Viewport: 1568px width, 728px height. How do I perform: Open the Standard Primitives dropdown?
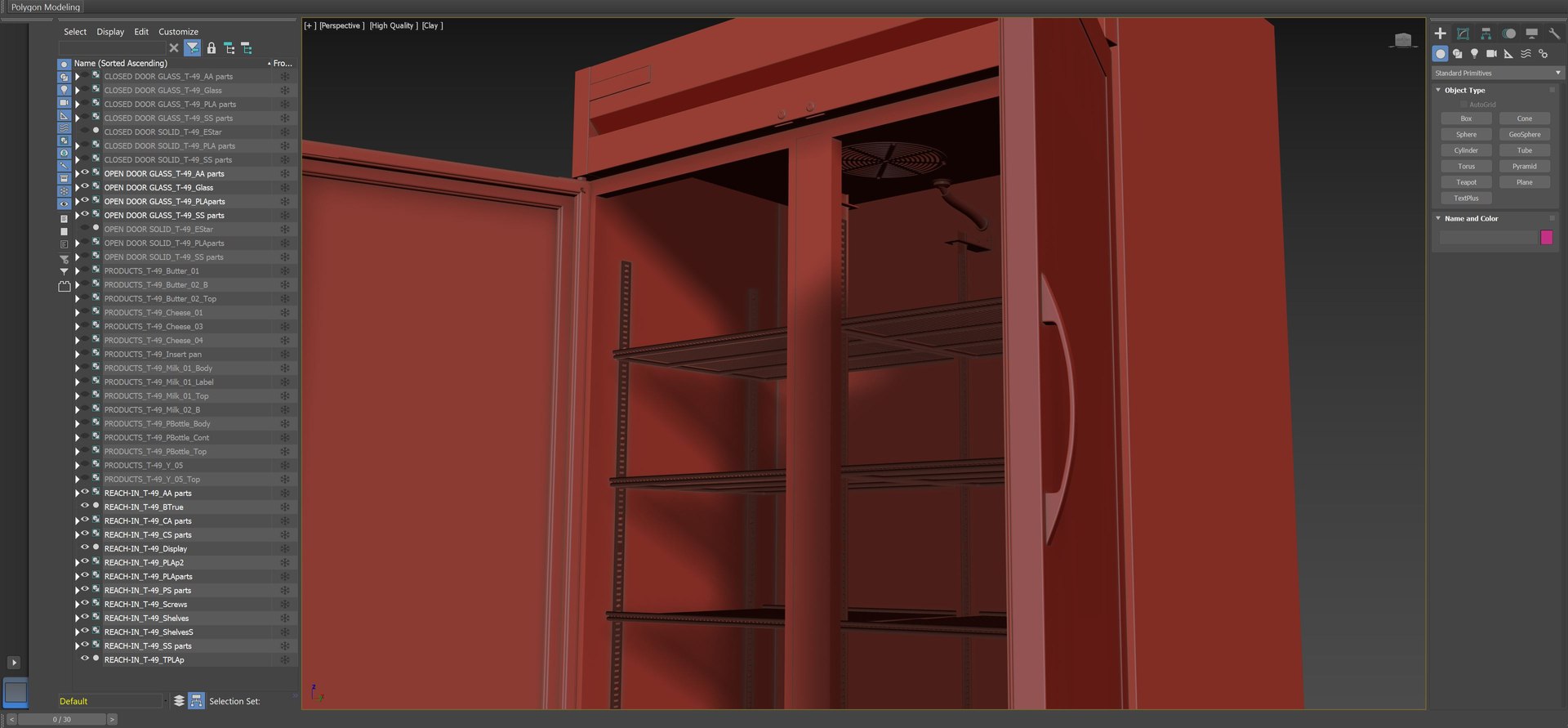[x=1498, y=73]
